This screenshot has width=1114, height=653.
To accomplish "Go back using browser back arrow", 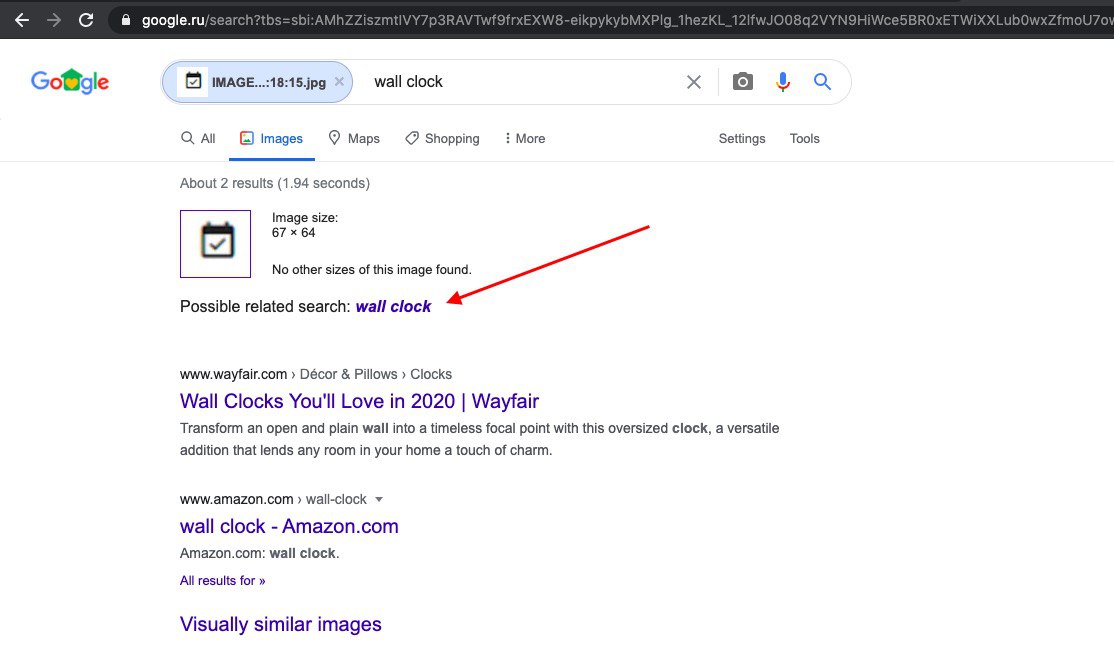I will coord(22,20).
